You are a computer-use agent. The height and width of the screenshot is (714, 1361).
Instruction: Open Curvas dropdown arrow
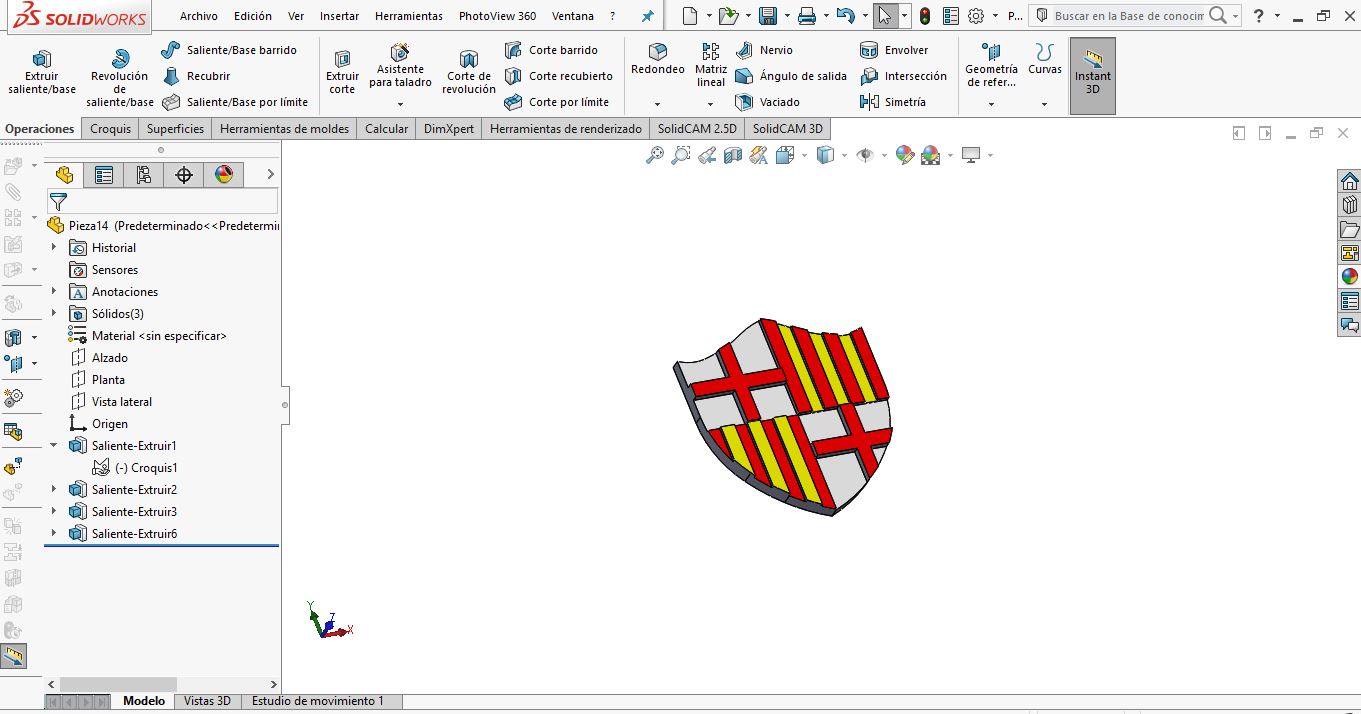coord(1045,104)
